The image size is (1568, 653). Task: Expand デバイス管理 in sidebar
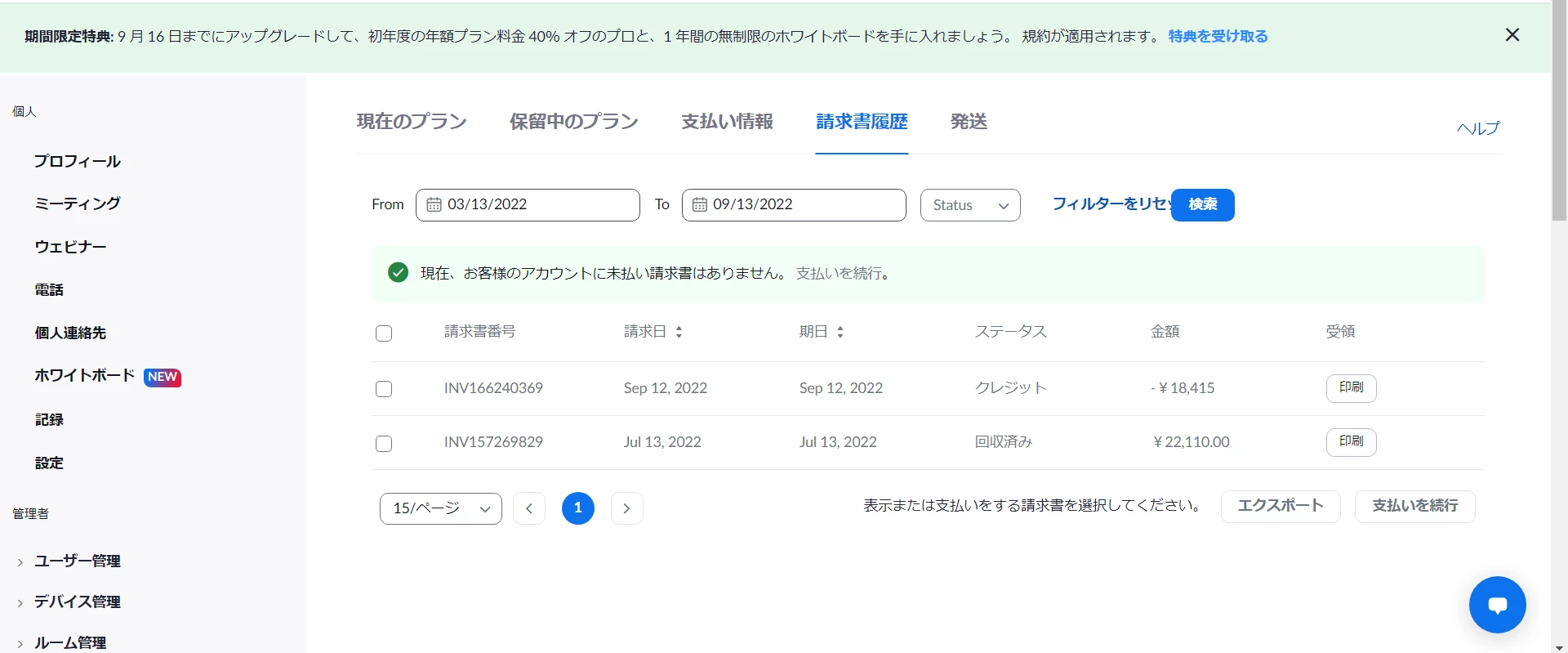(78, 602)
